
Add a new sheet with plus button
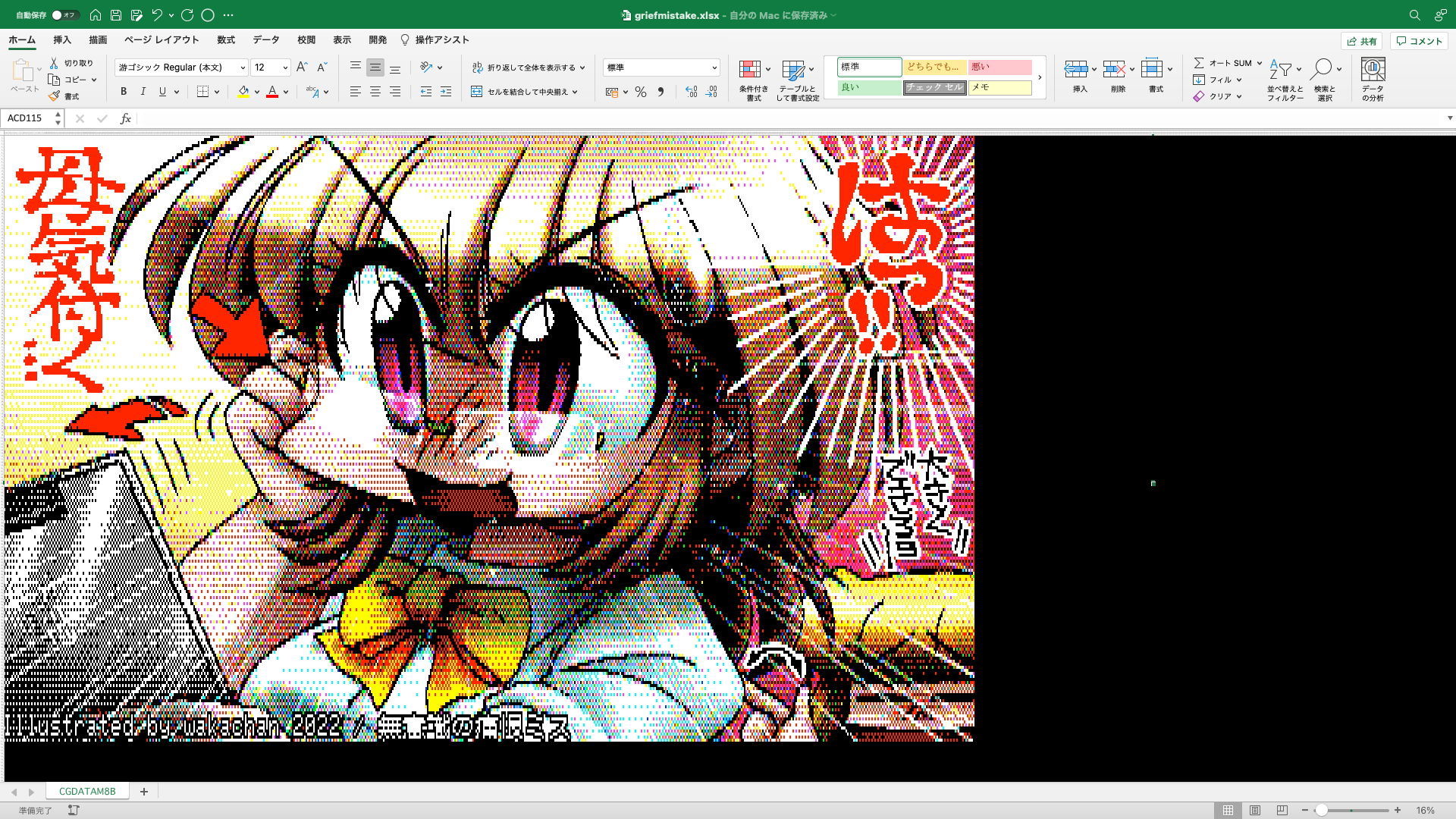pyautogui.click(x=144, y=791)
